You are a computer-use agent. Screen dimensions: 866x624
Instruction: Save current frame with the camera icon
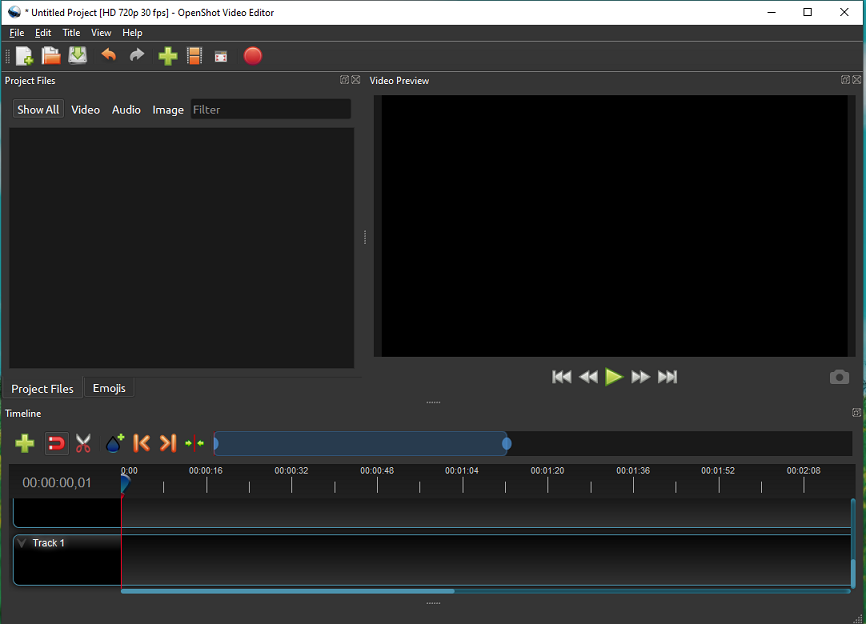[x=839, y=377]
